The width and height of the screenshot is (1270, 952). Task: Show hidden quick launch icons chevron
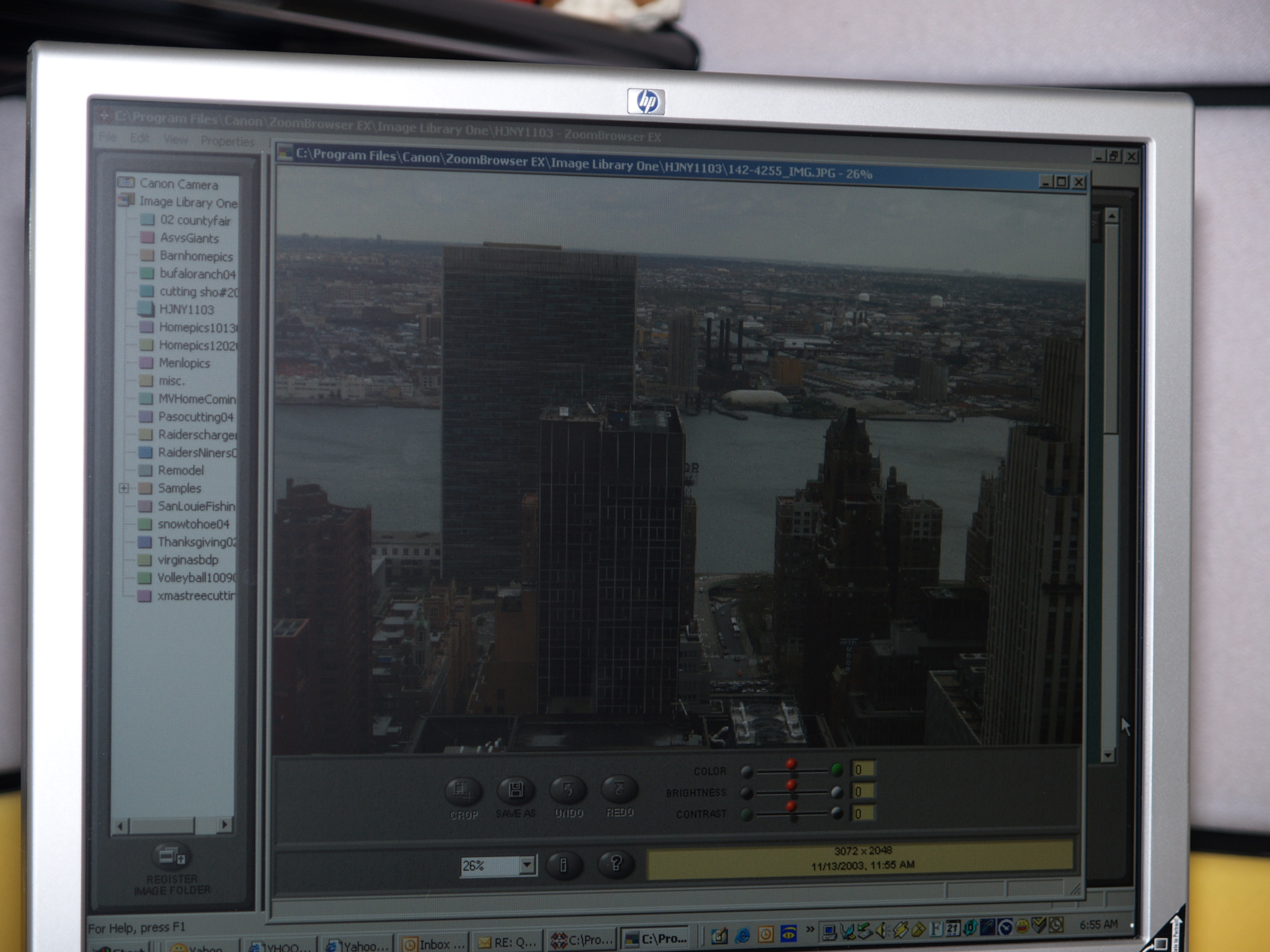(x=810, y=929)
